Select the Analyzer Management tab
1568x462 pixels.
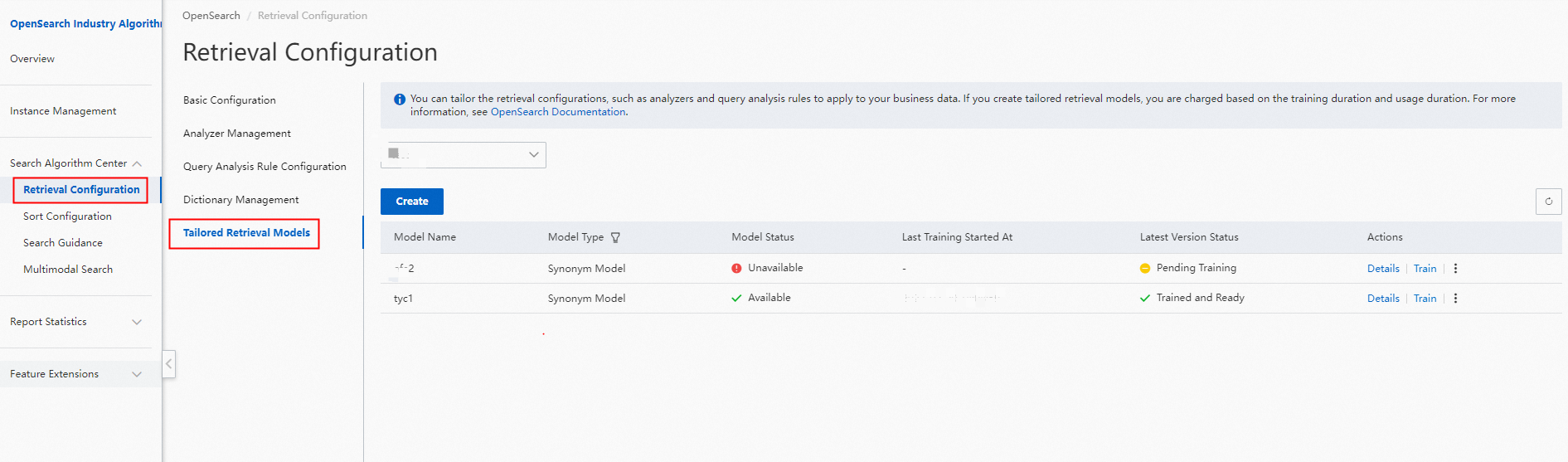pyautogui.click(x=237, y=134)
